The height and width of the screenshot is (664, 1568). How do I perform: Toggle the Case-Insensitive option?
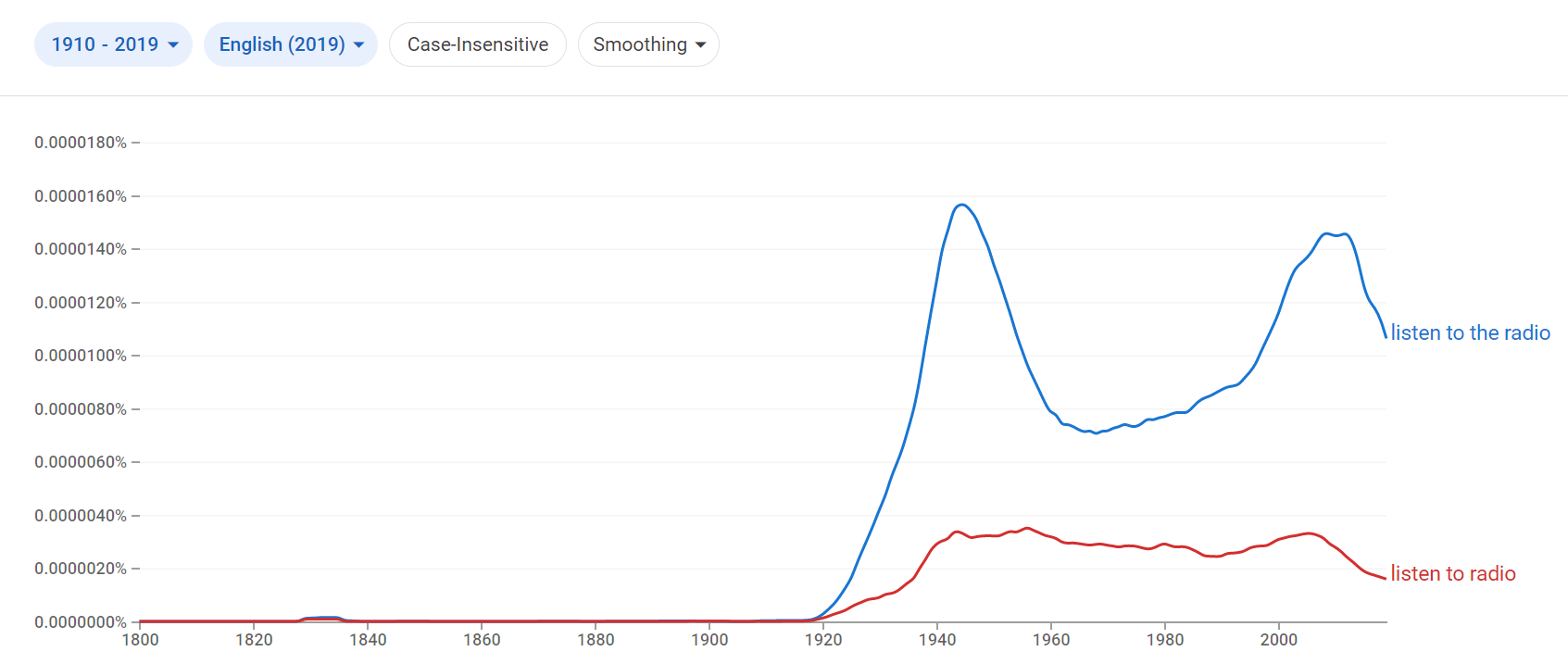(477, 44)
